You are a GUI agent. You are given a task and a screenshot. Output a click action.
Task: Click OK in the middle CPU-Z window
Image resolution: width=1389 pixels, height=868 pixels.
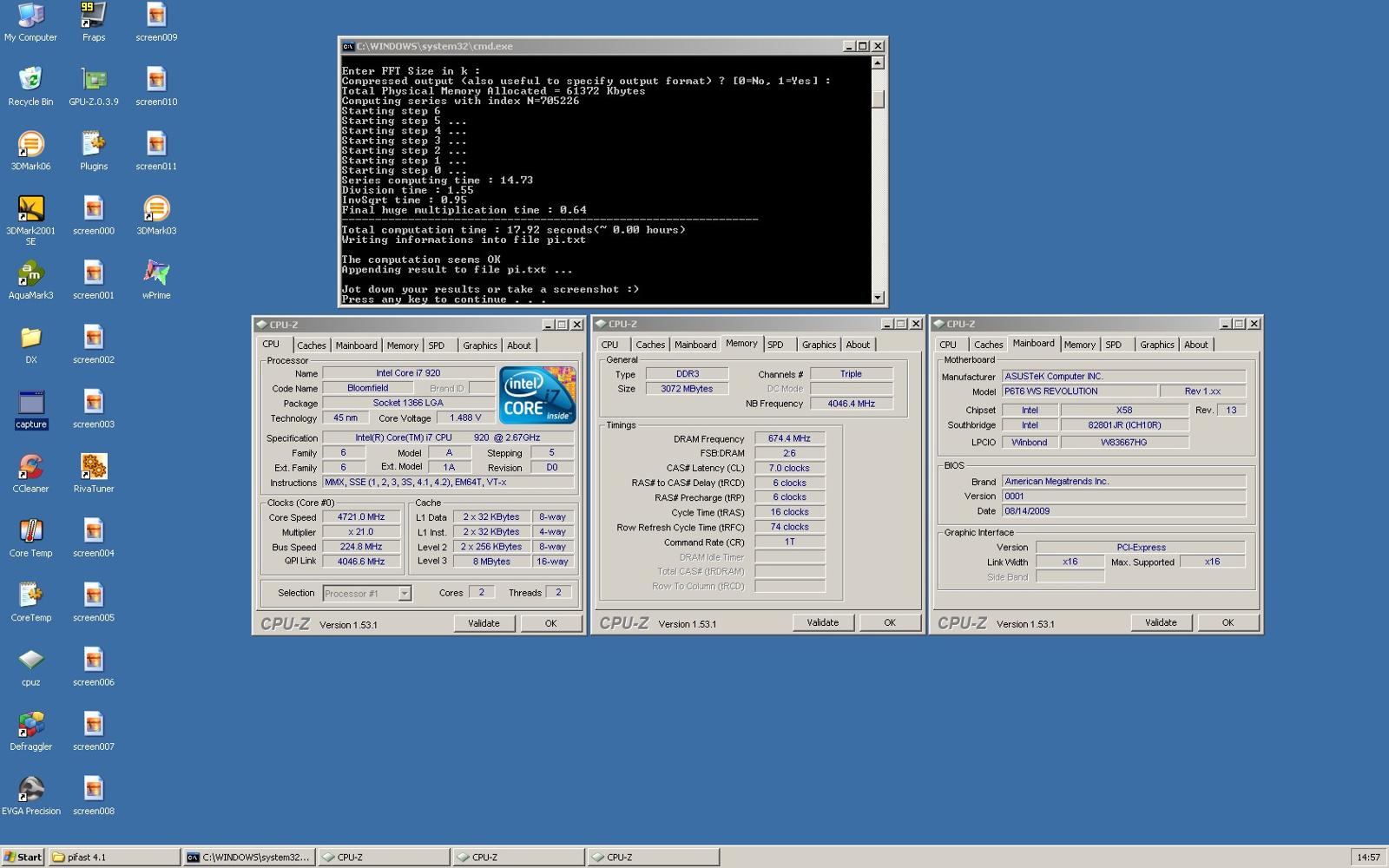tap(889, 622)
